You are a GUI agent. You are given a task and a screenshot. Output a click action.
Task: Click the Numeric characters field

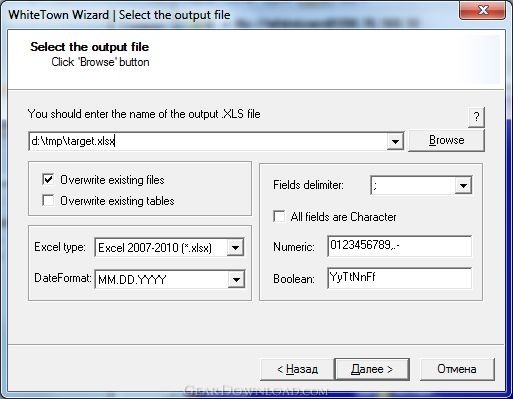(x=399, y=246)
